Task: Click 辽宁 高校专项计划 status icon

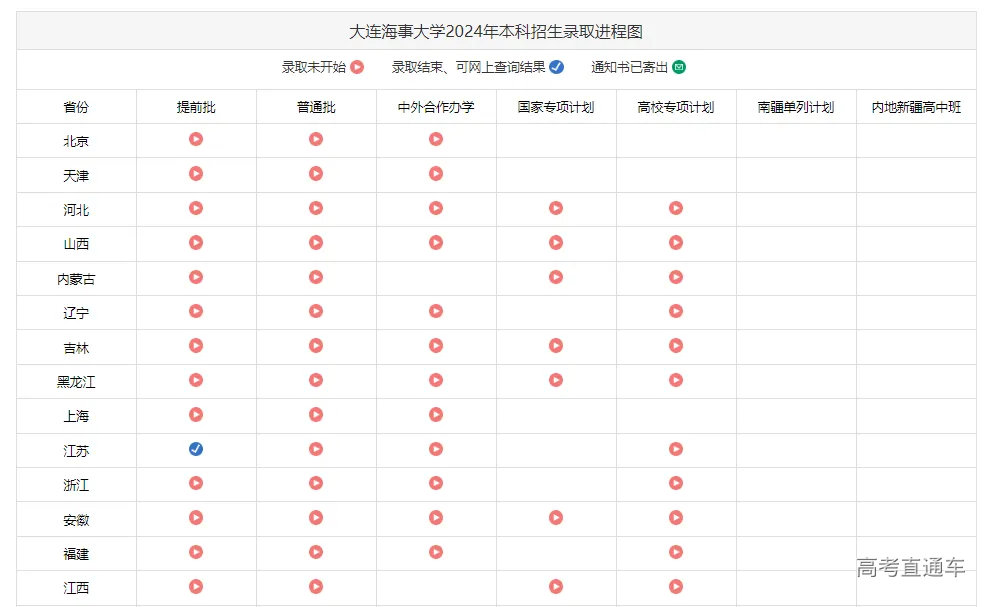Action: [x=676, y=311]
